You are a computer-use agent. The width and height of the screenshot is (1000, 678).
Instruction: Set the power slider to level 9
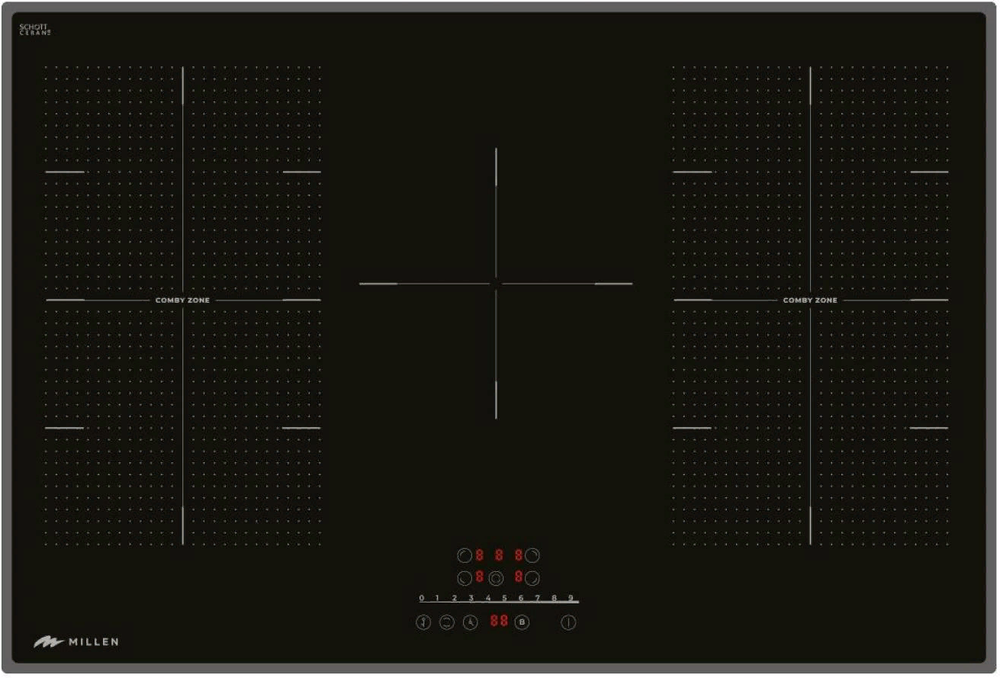pyautogui.click(x=571, y=598)
